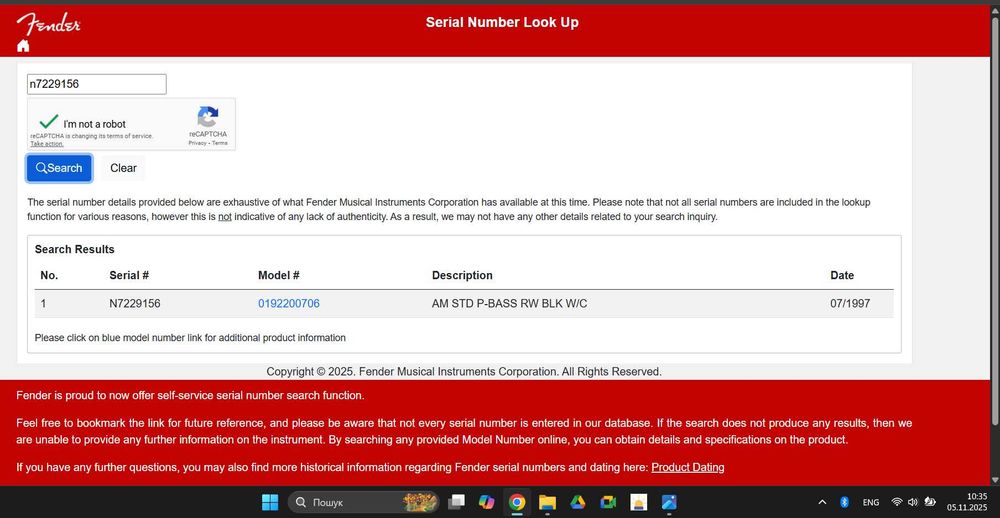
Task: Click the Clear button
Action: point(123,168)
